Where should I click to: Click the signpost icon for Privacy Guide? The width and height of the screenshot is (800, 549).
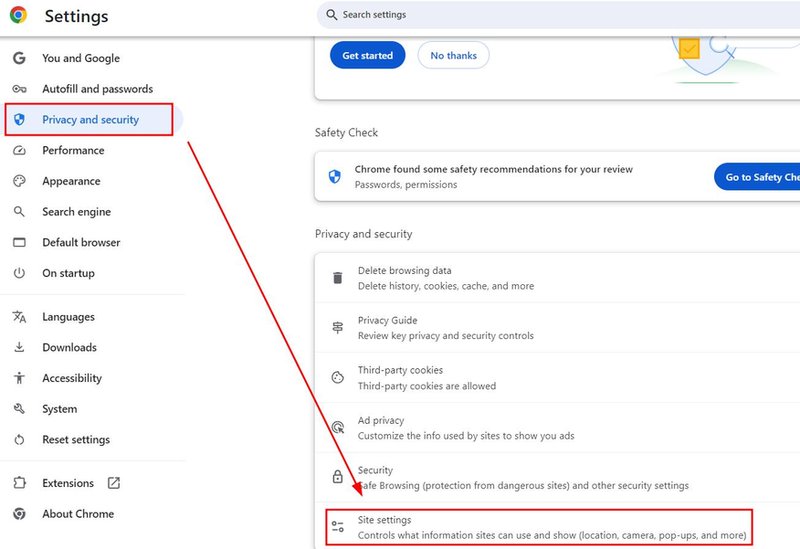(x=338, y=328)
